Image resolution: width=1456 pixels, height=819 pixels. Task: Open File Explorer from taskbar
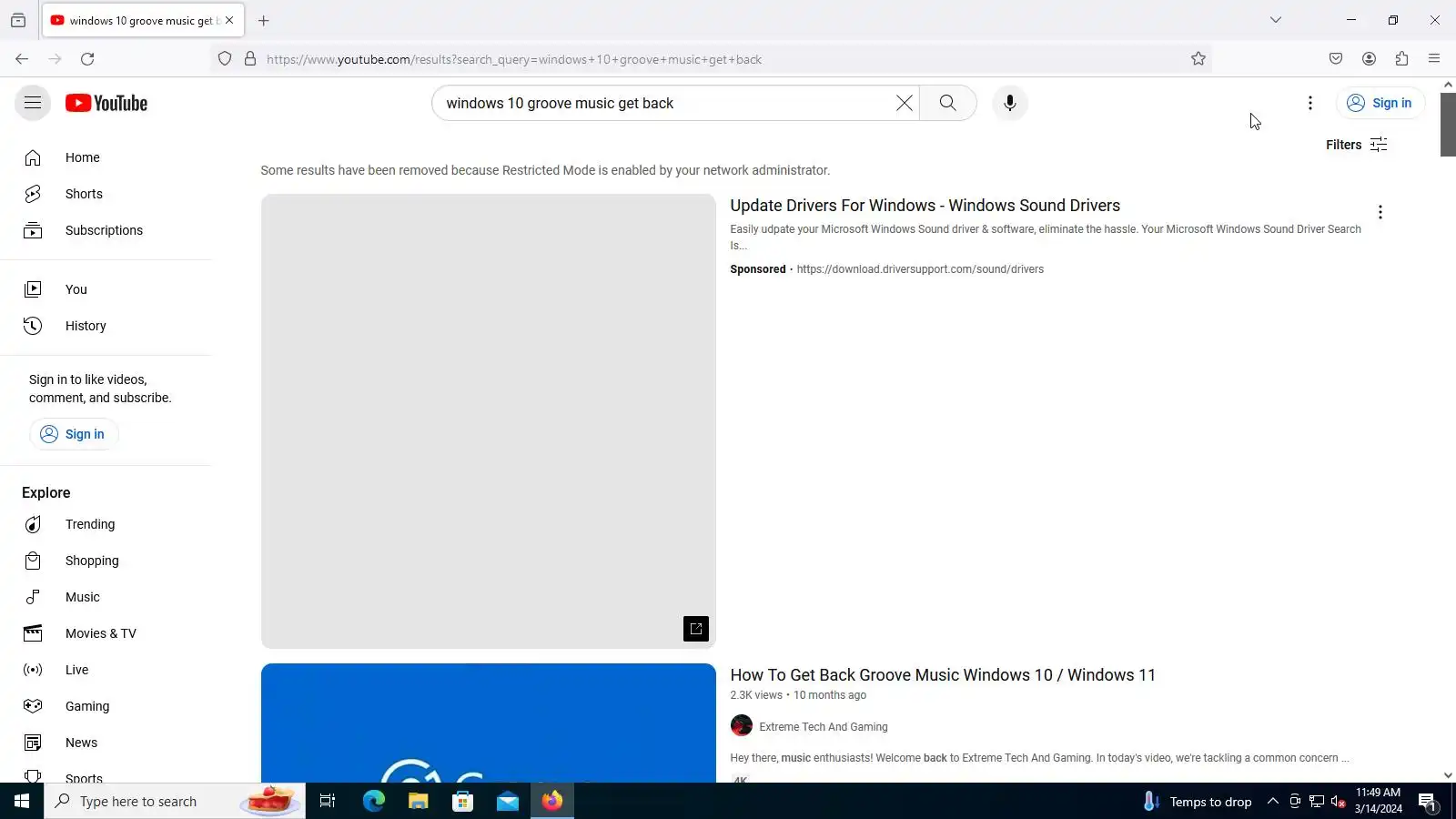pyautogui.click(x=419, y=801)
